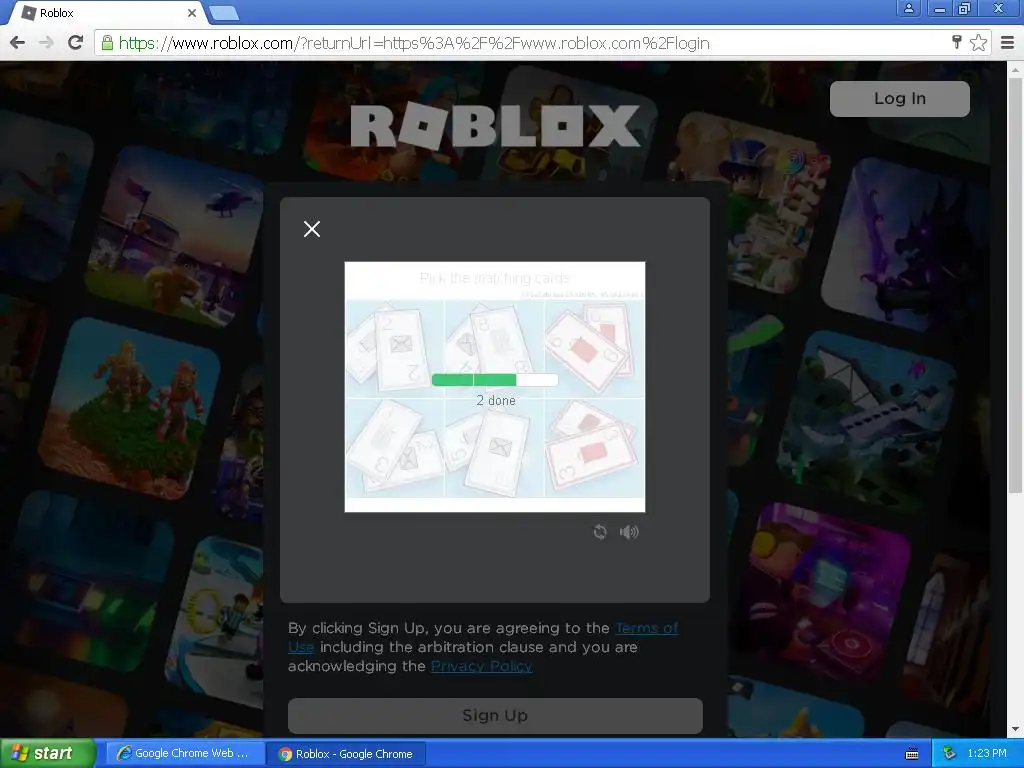Switch to Roblox - Google Chrome taskbar item
The height and width of the screenshot is (768, 1024).
(346, 754)
